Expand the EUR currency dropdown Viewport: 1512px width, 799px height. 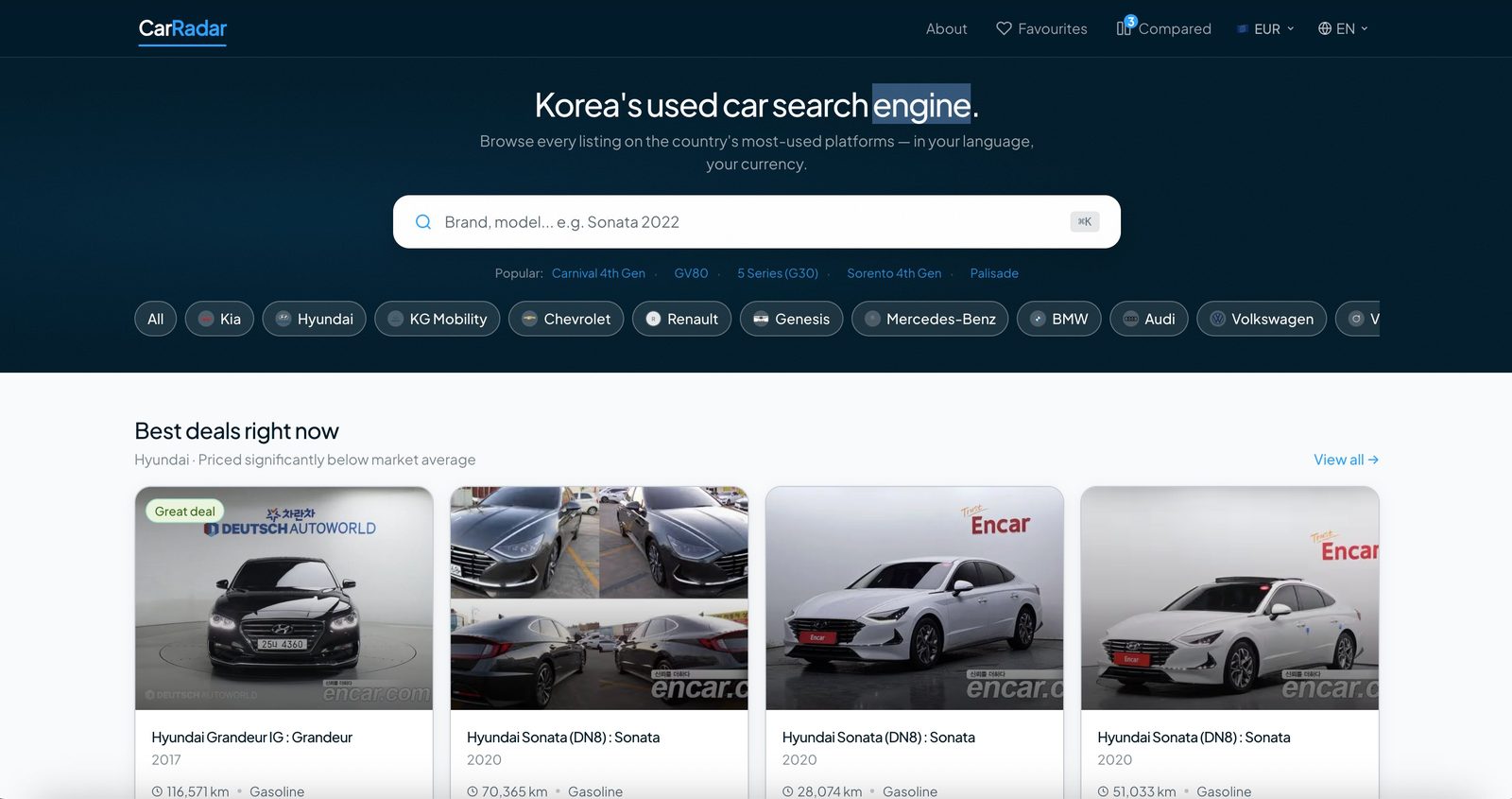[x=1266, y=28]
